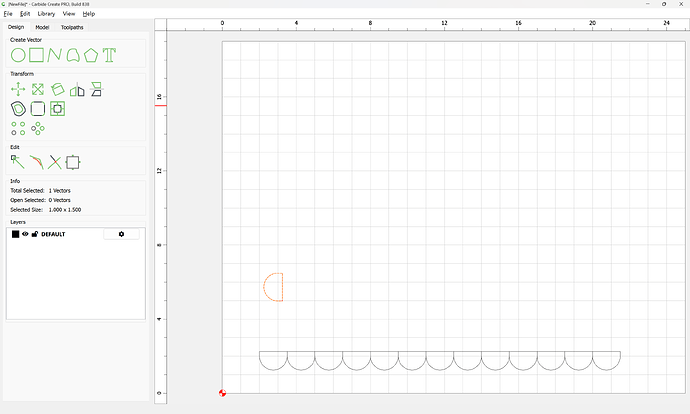The width and height of the screenshot is (690, 414).
Task: Open the Circular Array tool
Action: 38,128
